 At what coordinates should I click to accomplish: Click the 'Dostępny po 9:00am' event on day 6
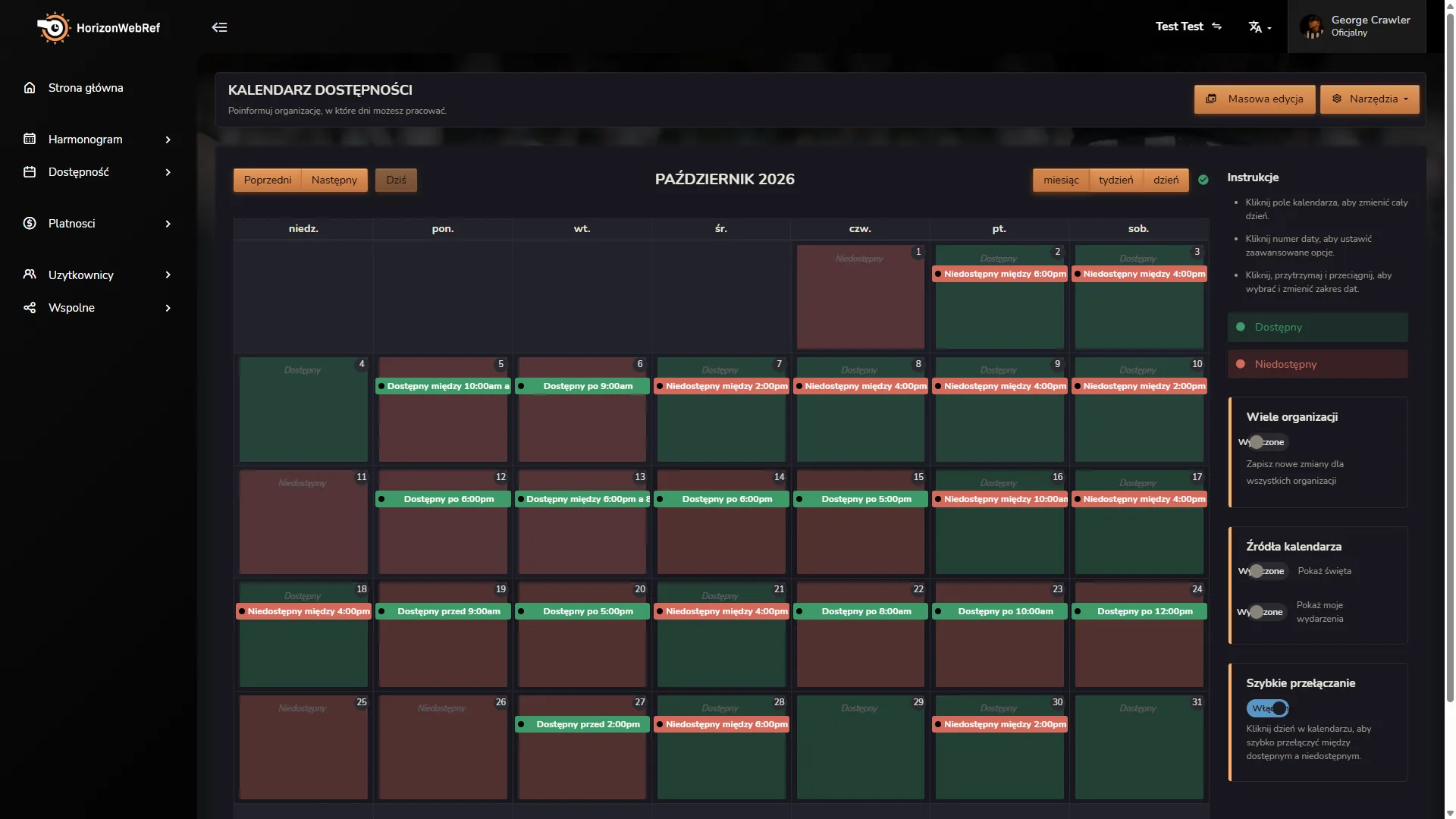tap(582, 386)
